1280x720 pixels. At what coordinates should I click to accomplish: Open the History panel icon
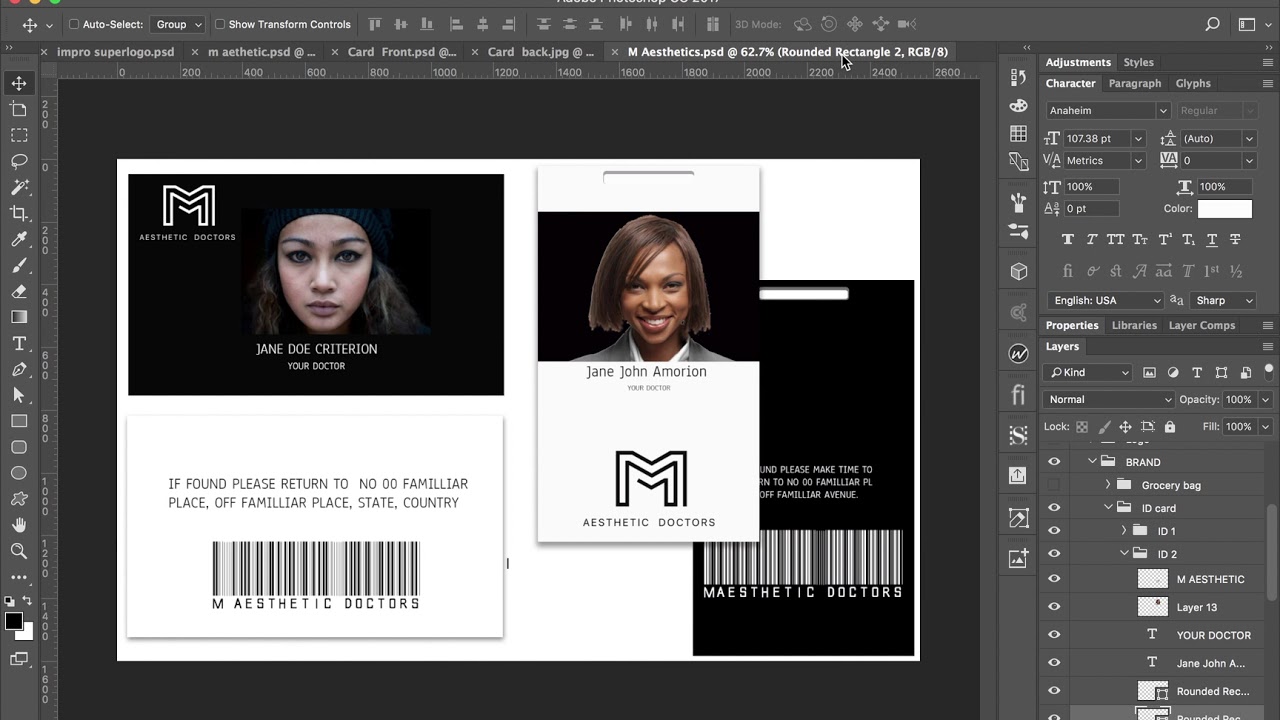pyautogui.click(x=1018, y=77)
